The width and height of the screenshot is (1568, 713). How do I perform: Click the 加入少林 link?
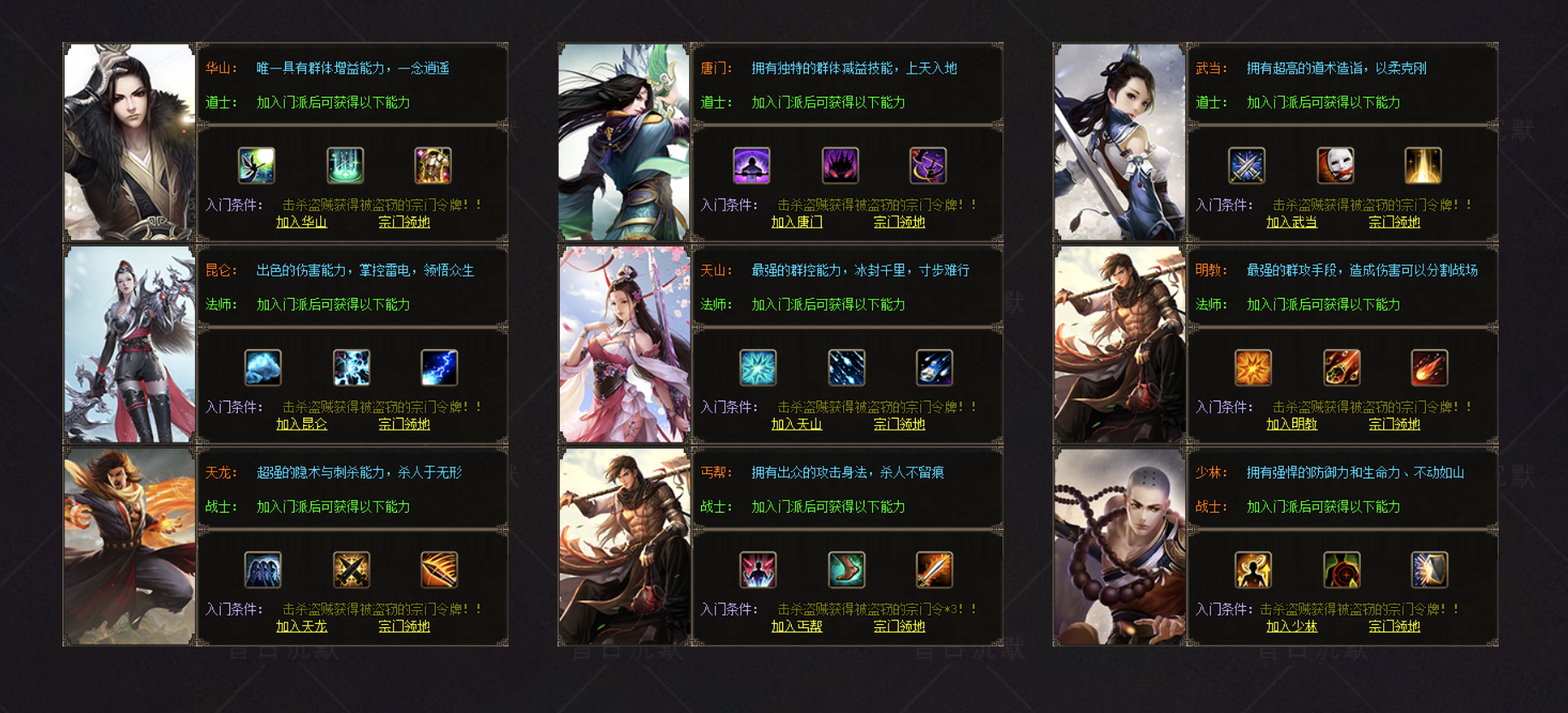point(1292,626)
